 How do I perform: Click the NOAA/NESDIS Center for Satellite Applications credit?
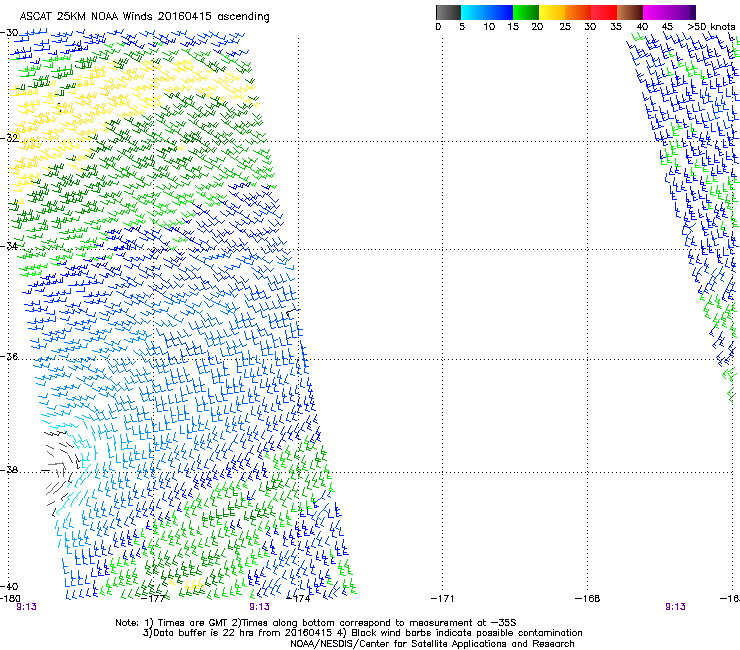(432, 644)
